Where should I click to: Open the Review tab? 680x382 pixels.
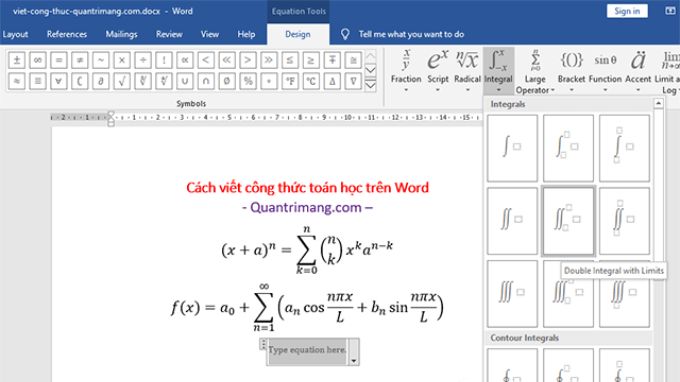coord(169,34)
